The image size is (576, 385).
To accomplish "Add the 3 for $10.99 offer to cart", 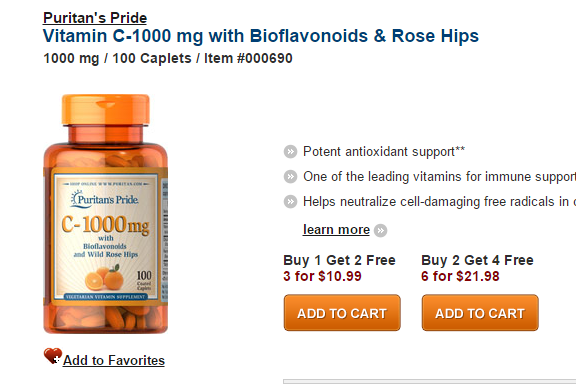I will [x=342, y=313].
